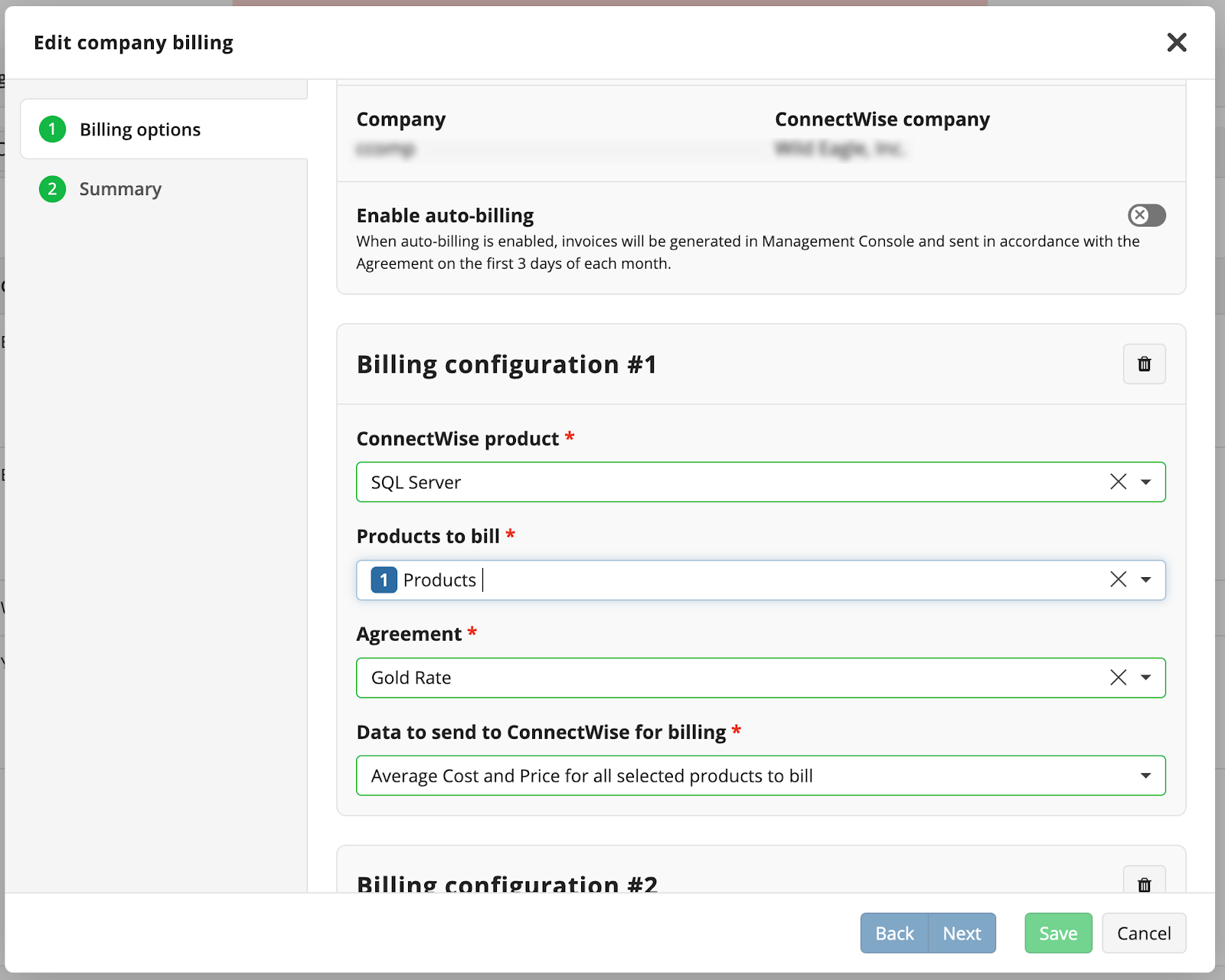The height and width of the screenshot is (980, 1225).
Task: Click the SQL Server product field
Action: tap(760, 482)
